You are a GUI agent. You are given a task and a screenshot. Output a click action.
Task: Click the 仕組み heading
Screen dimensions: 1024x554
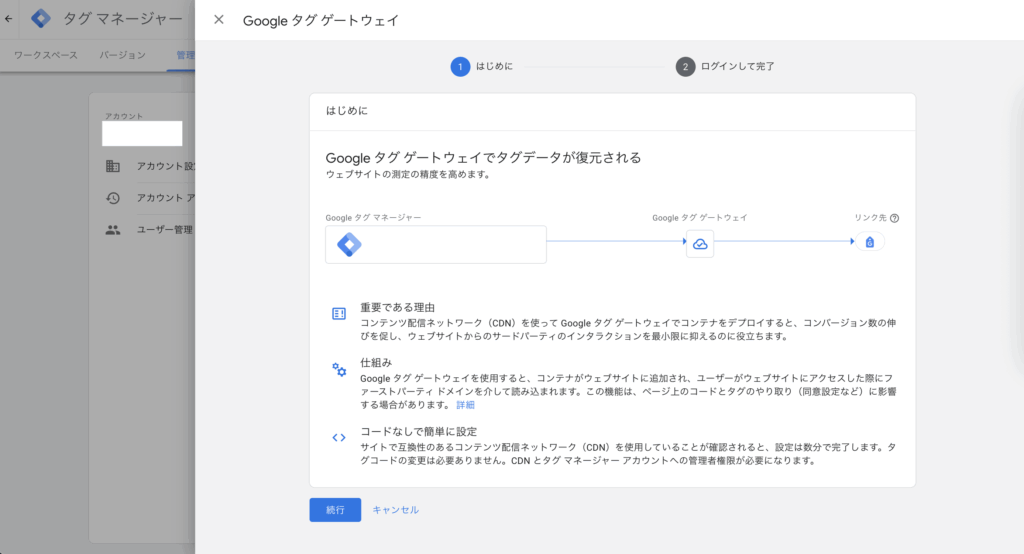tap(376, 363)
